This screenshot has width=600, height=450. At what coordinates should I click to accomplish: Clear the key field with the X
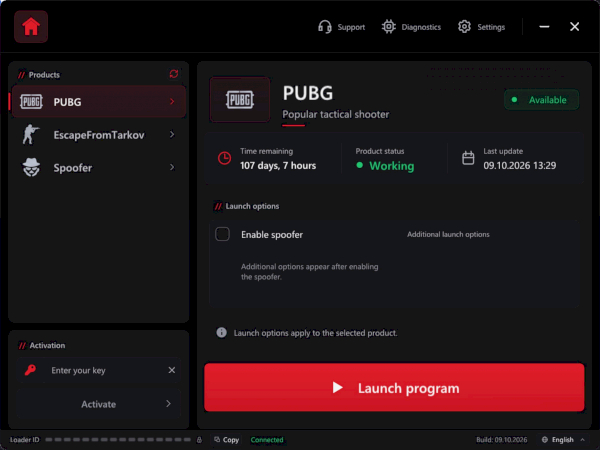point(172,370)
